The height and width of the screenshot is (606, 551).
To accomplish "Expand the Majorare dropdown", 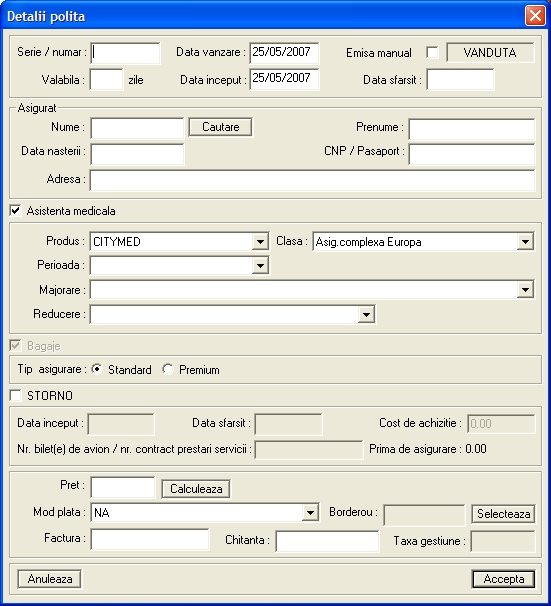I will [x=525, y=290].
